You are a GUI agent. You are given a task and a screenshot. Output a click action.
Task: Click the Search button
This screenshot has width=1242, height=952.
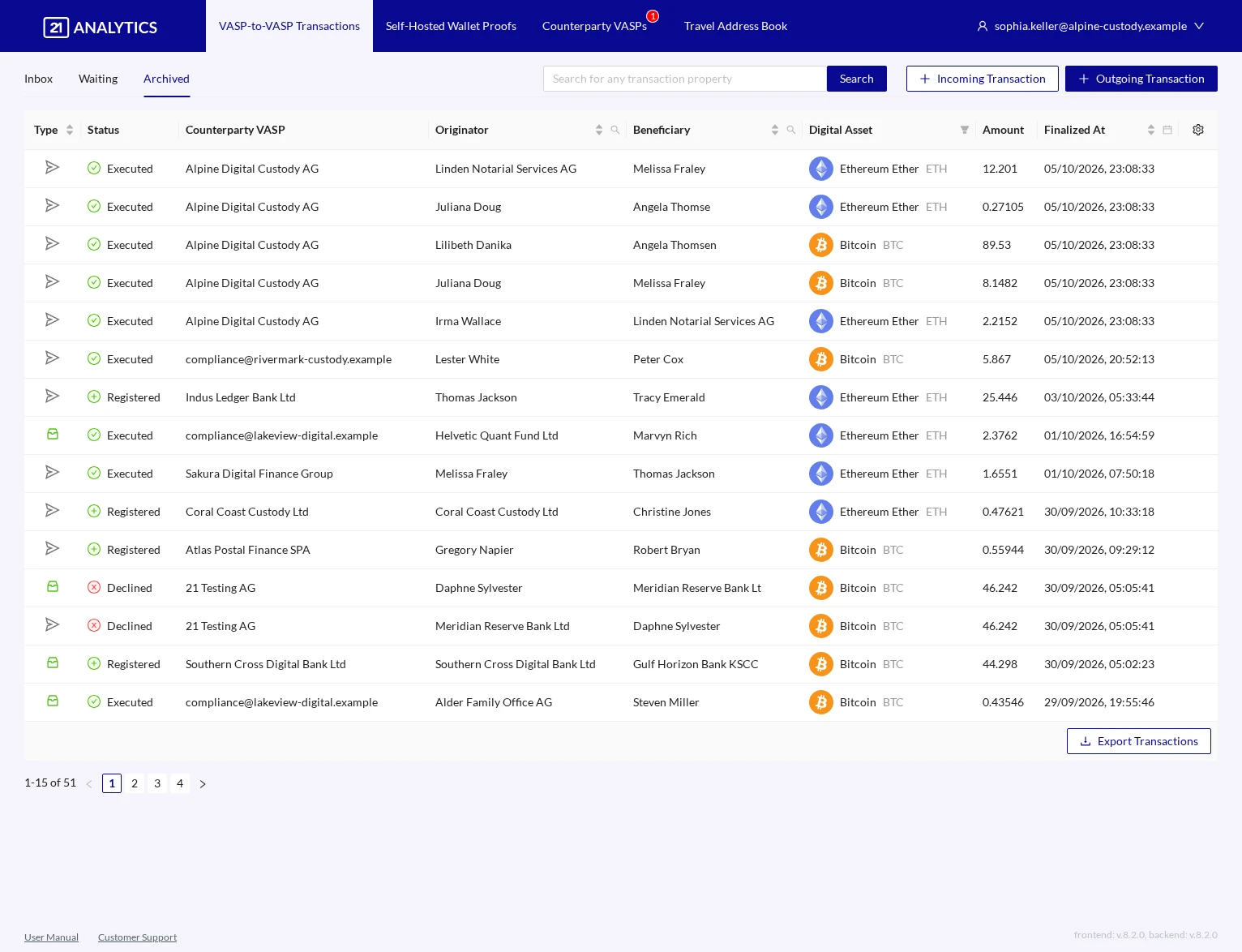(857, 79)
